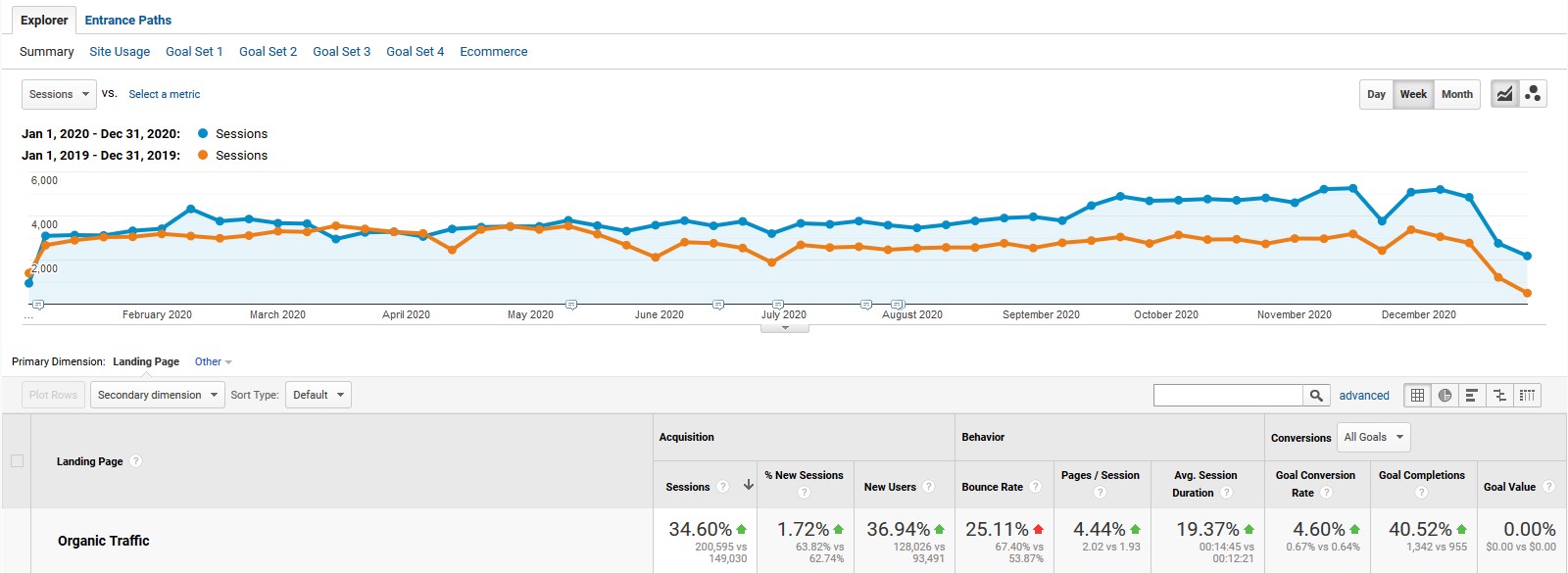The height and width of the screenshot is (573, 1568).
Task: Open help icon for Bounce Rate
Action: click(x=1036, y=487)
